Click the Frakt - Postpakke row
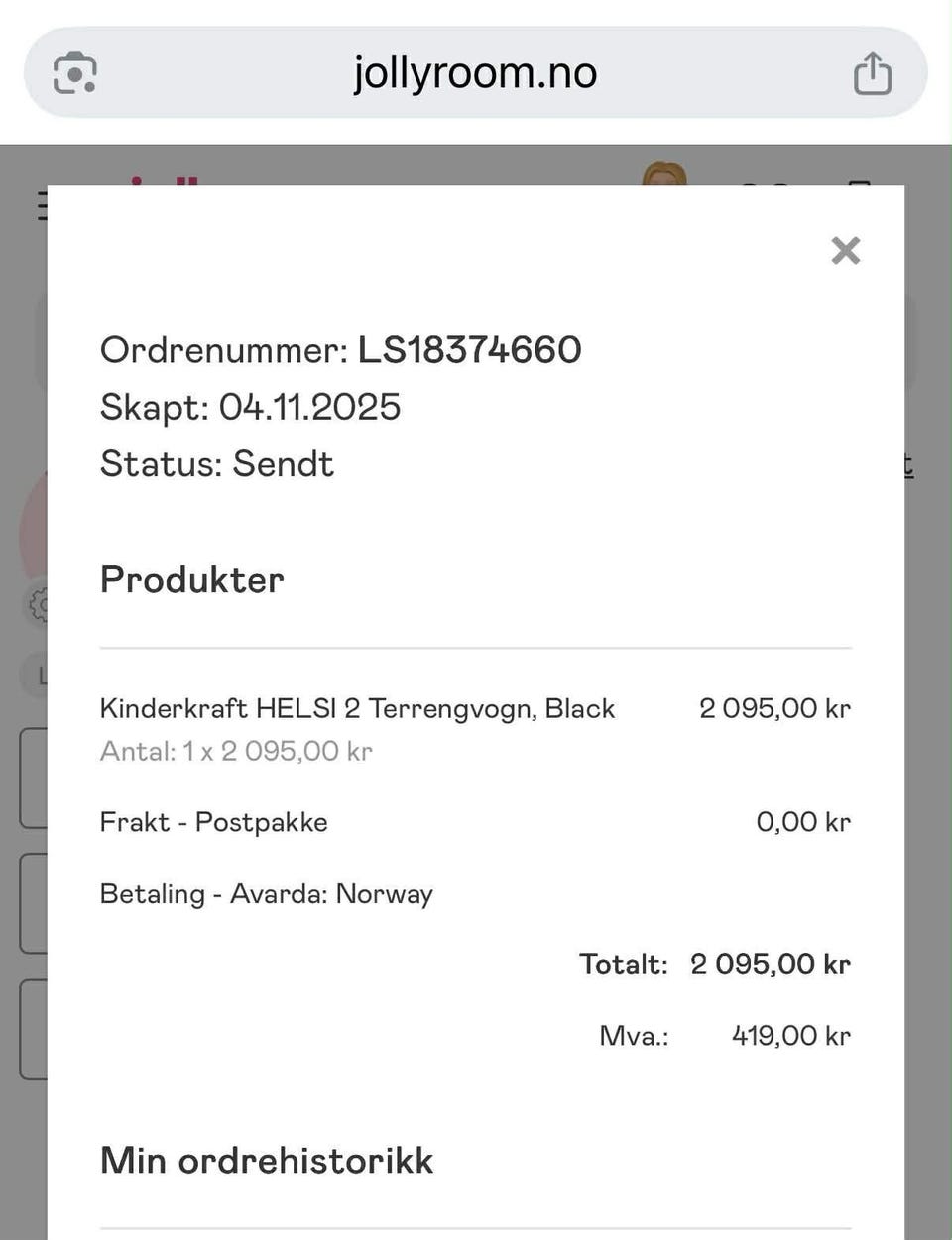The width and height of the screenshot is (952, 1240). (x=476, y=822)
